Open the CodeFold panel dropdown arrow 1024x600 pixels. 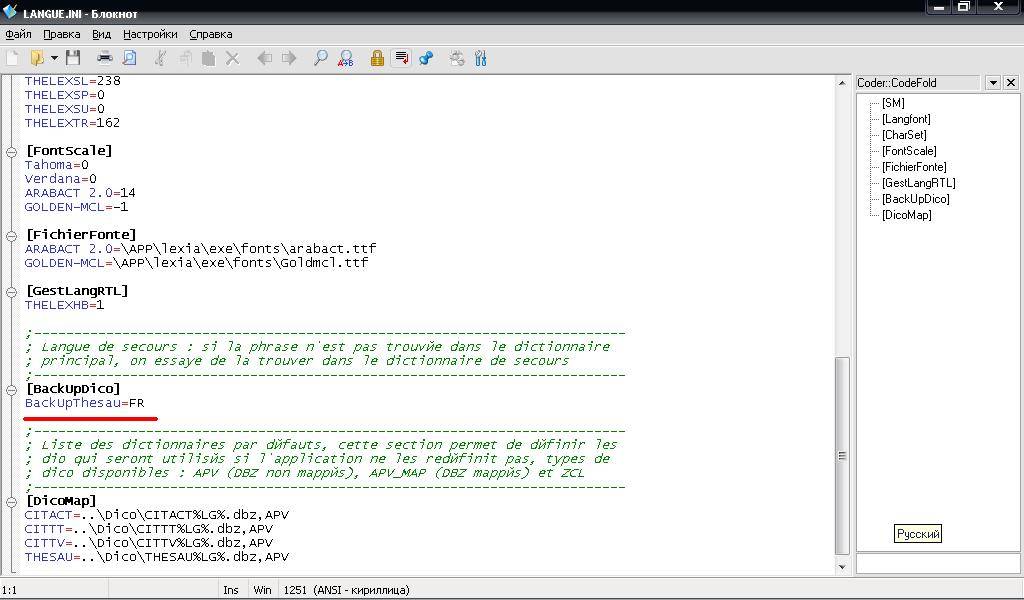point(993,83)
